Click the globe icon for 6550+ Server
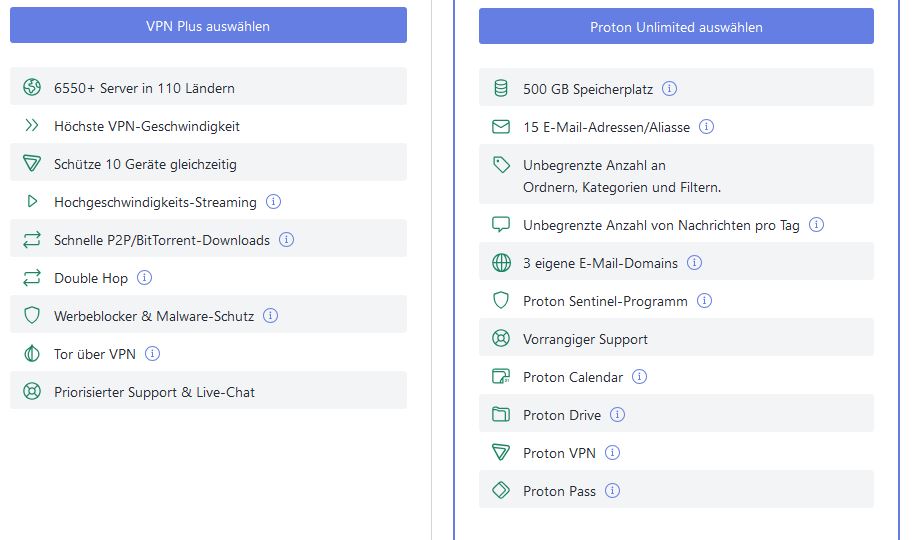This screenshot has height=540, width=912. [x=32, y=88]
